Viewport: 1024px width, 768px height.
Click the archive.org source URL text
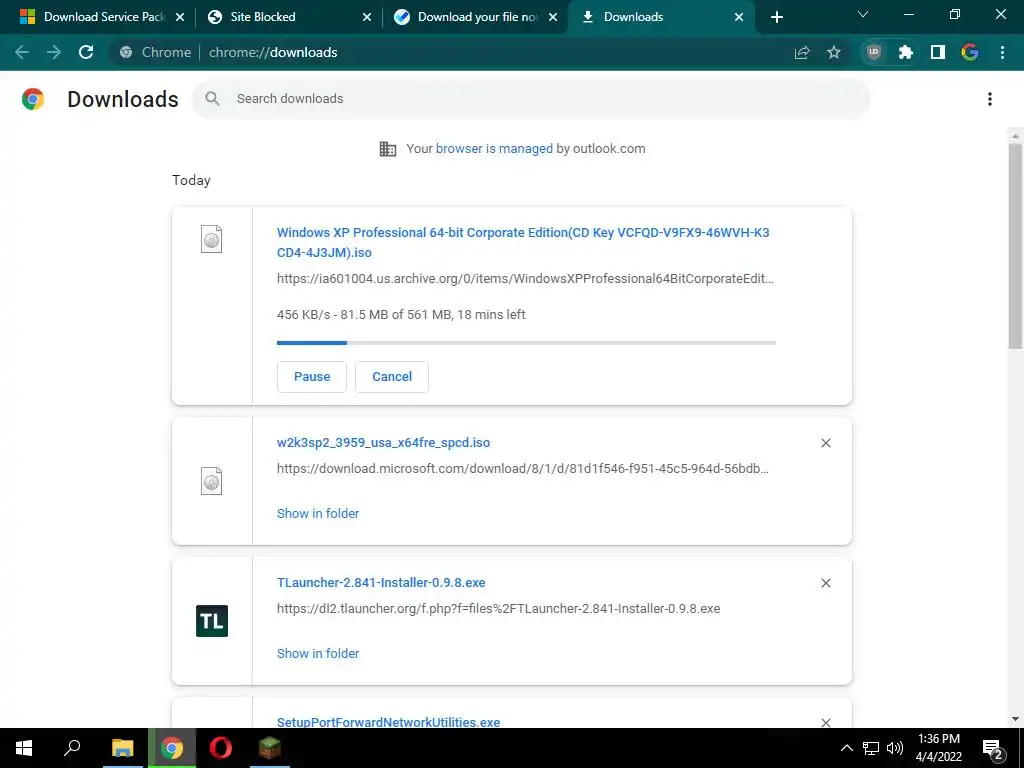(x=525, y=279)
